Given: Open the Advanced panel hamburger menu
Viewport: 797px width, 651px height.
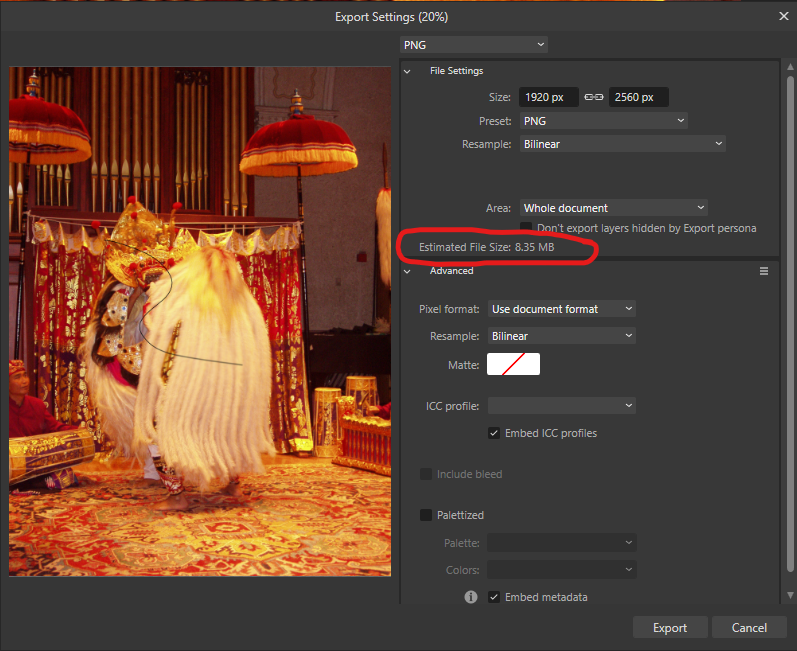Looking at the screenshot, I should point(764,271).
